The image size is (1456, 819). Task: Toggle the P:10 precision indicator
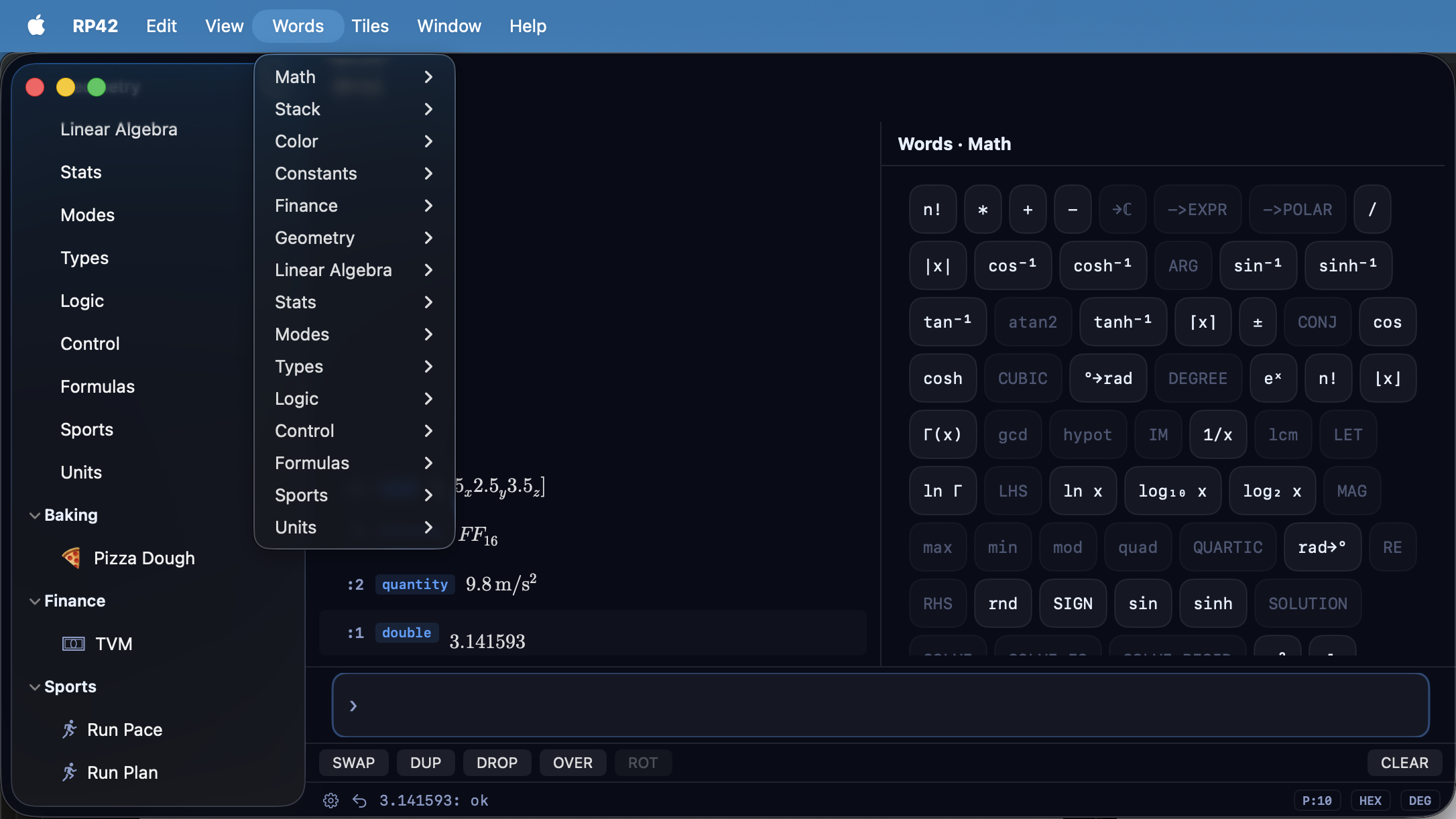pyautogui.click(x=1317, y=800)
